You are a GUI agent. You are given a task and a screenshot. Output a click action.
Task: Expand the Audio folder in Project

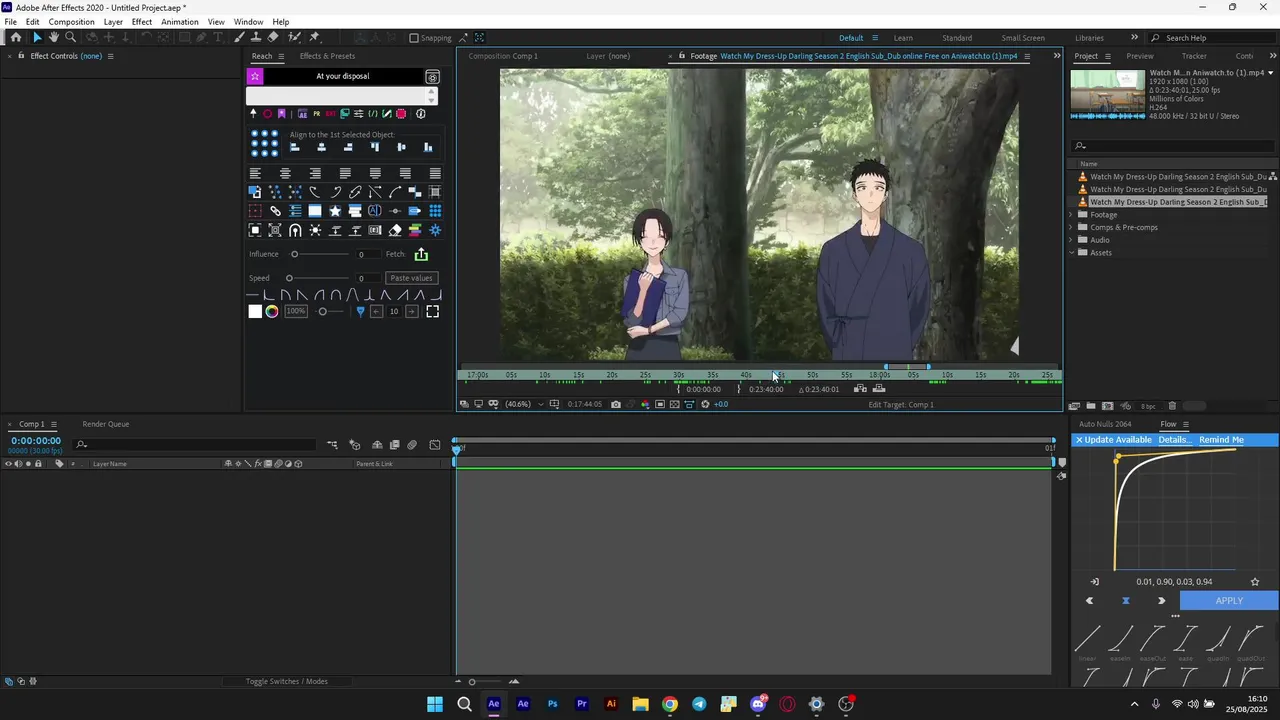click(1071, 240)
